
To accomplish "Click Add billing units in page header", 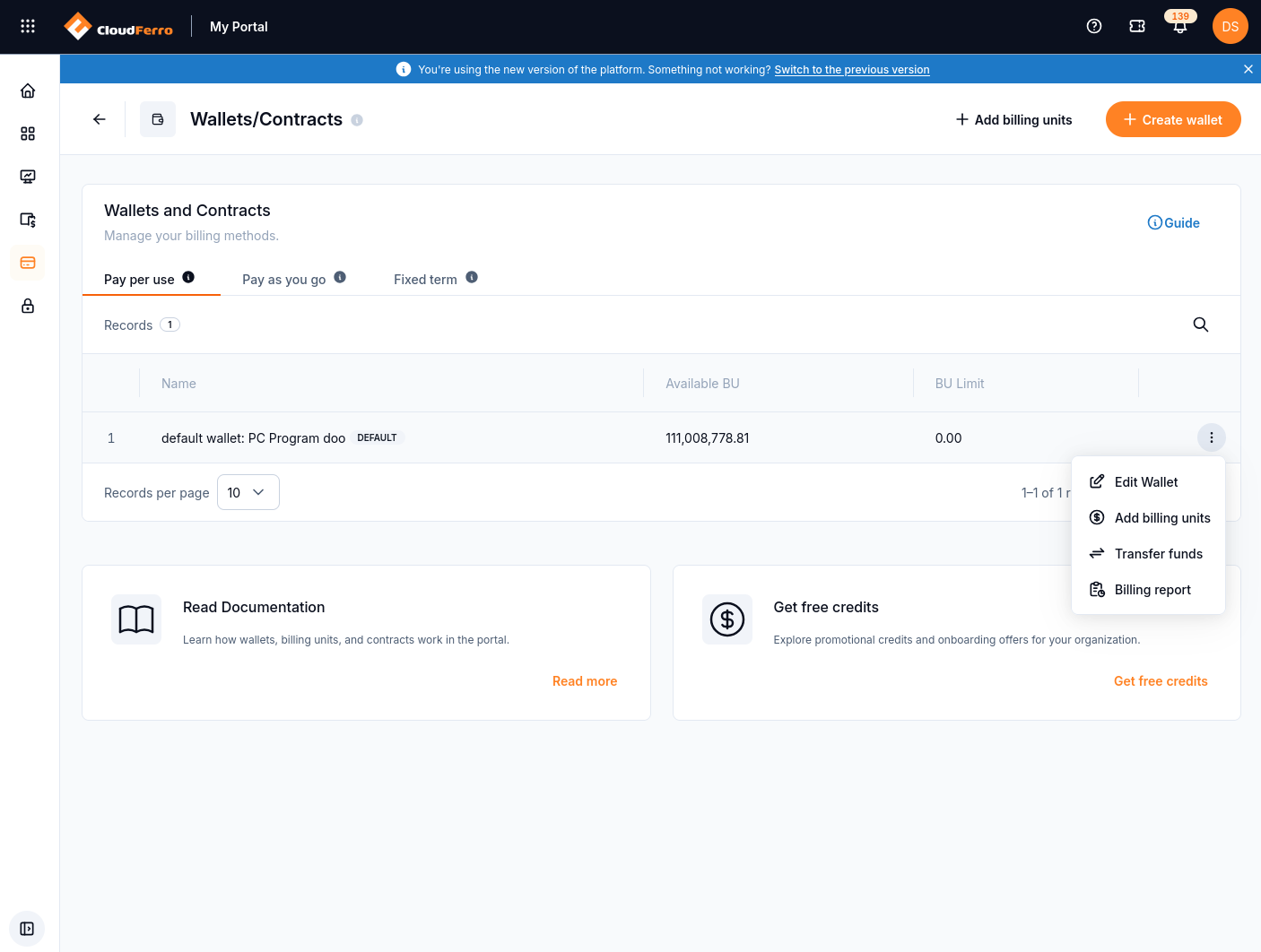I will 1013,120.
